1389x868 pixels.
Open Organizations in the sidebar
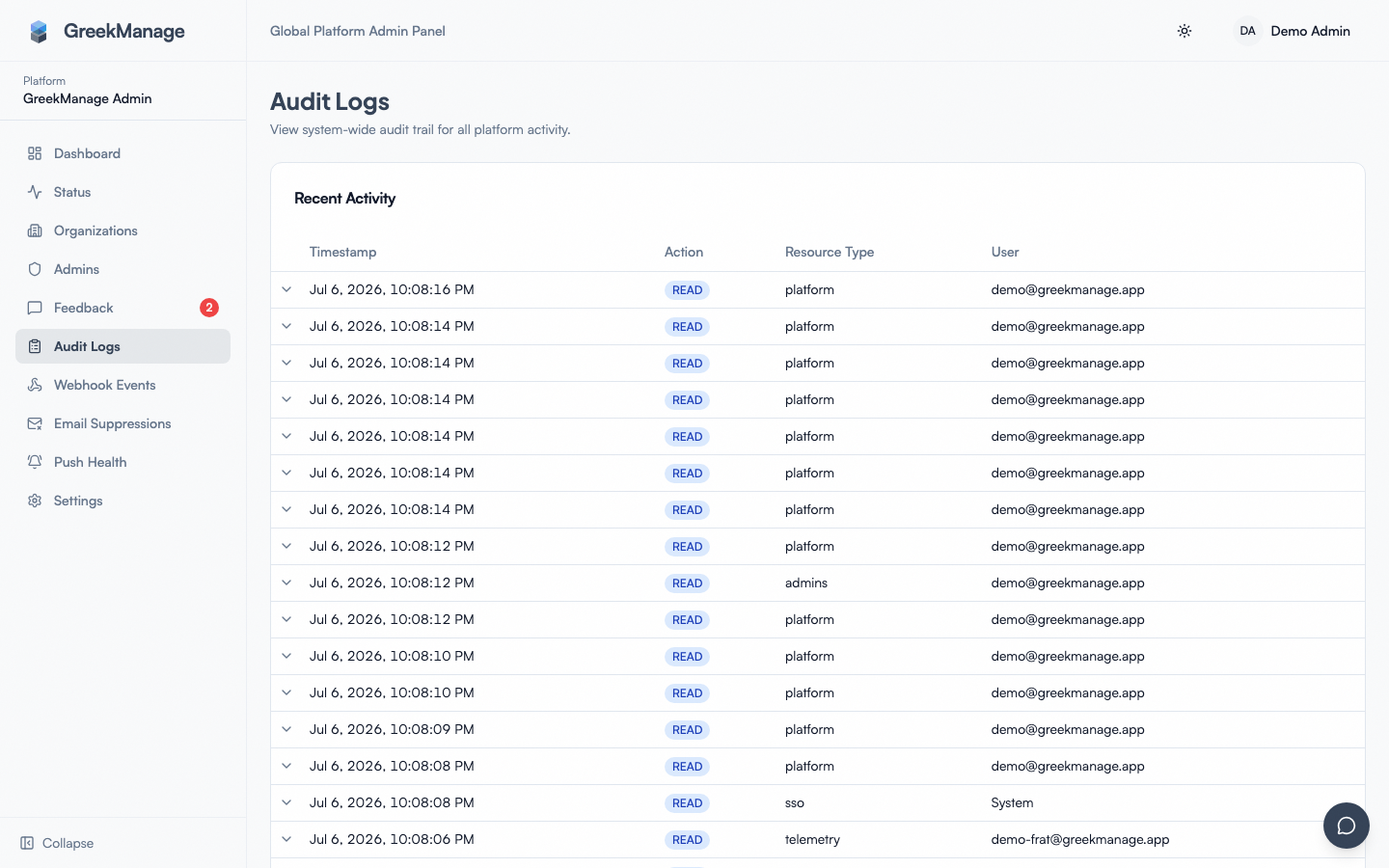123,231
